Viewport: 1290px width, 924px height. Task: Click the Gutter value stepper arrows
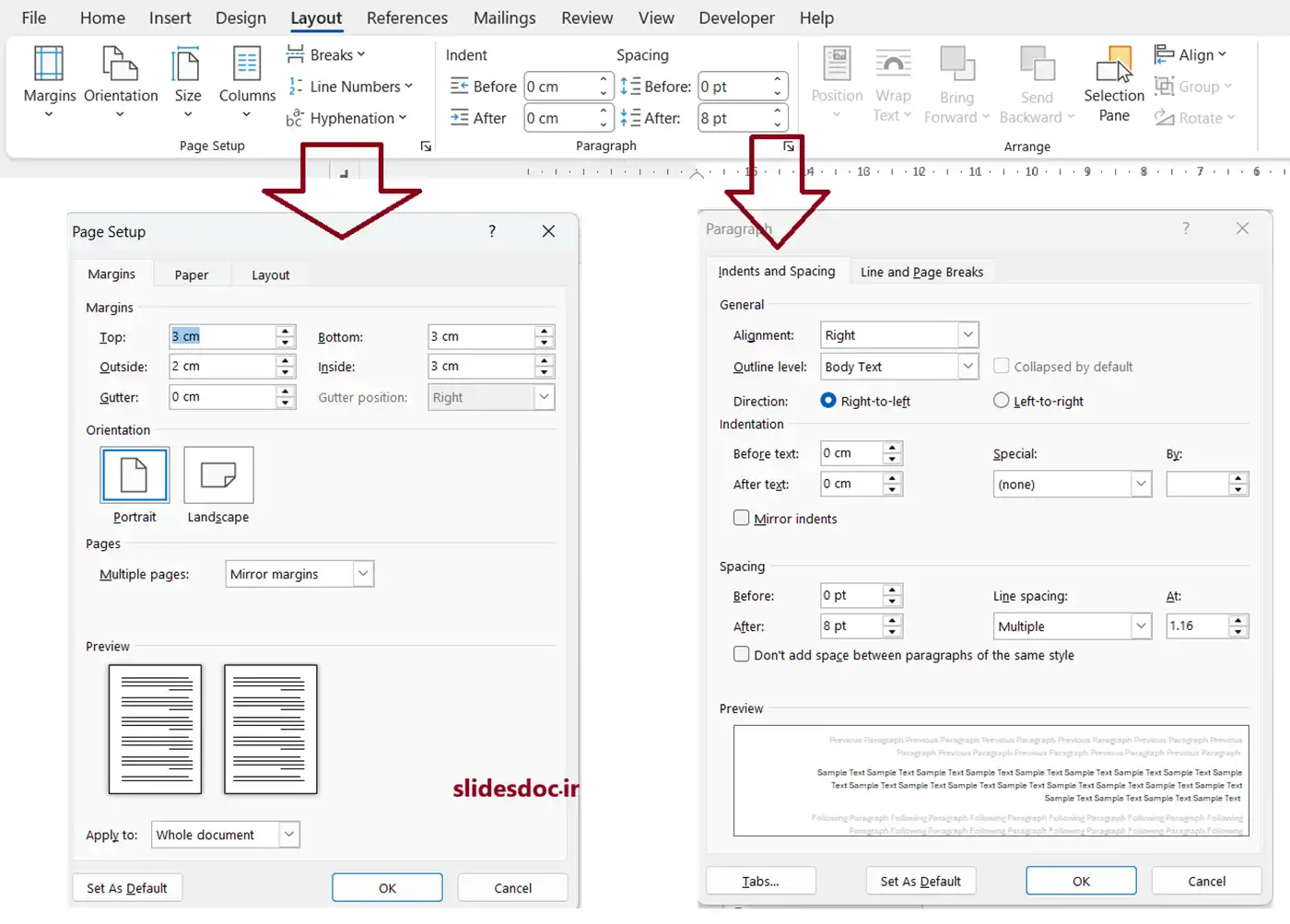pyautogui.click(x=286, y=397)
